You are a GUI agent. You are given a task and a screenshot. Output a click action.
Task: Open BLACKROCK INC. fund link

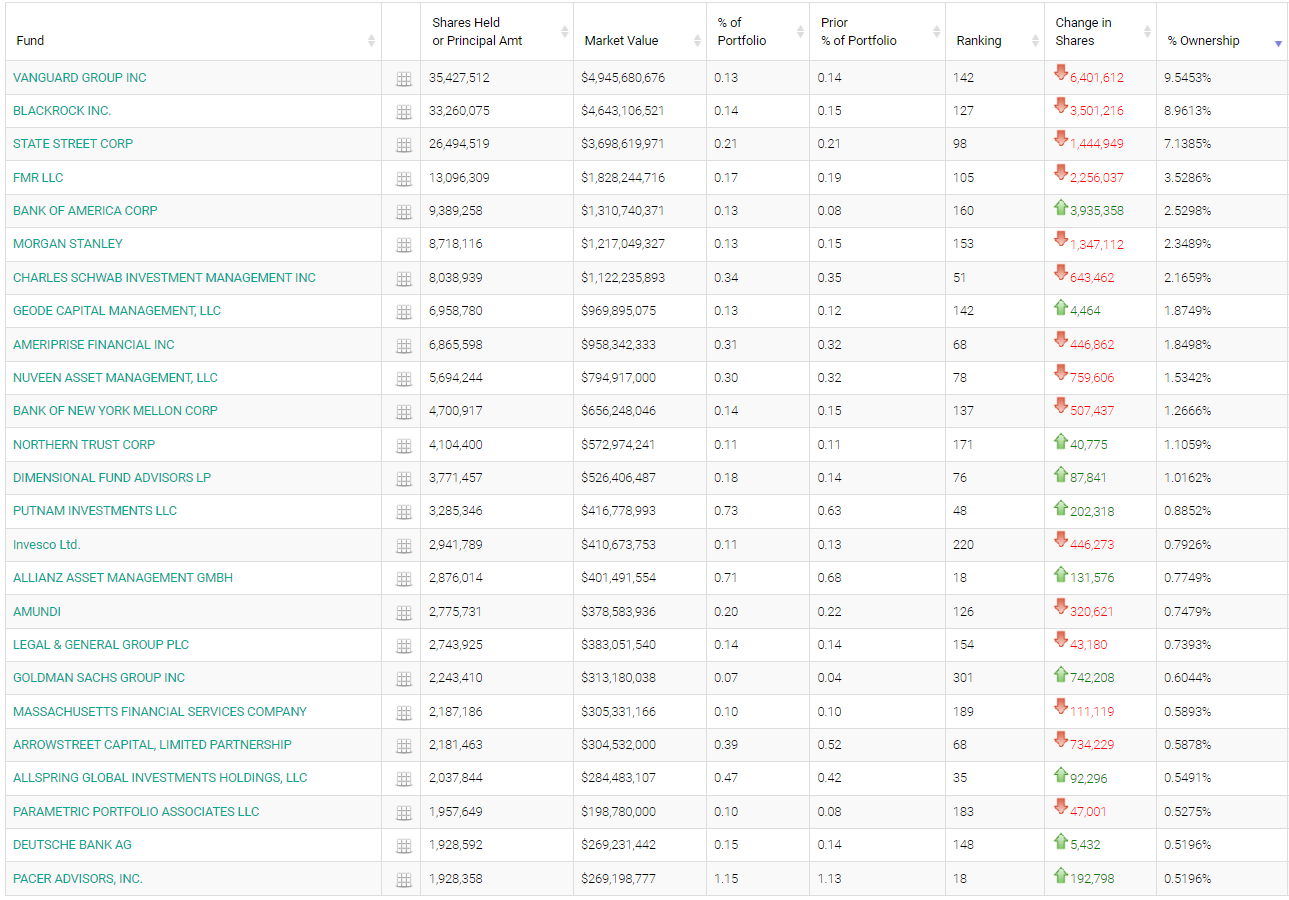pyautogui.click(x=62, y=111)
